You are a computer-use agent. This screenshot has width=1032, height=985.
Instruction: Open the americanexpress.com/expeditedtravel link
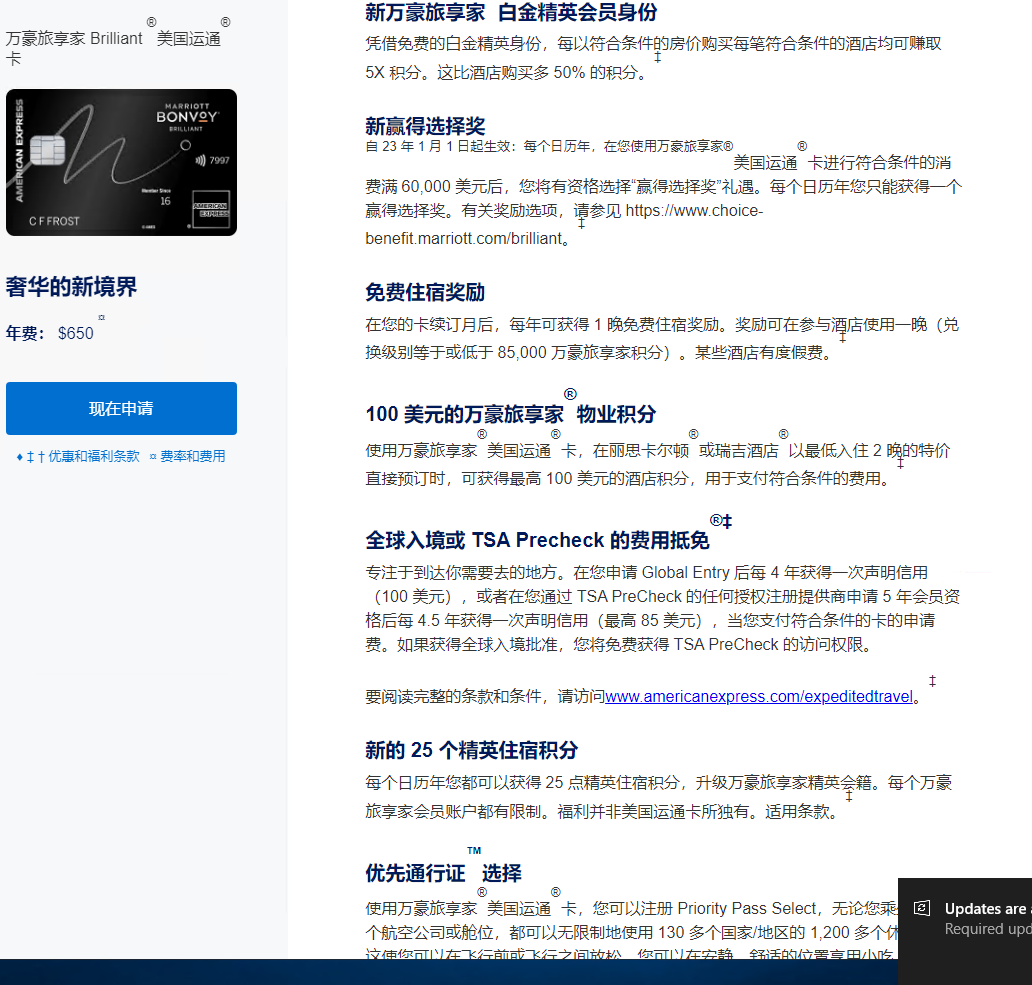coord(759,696)
